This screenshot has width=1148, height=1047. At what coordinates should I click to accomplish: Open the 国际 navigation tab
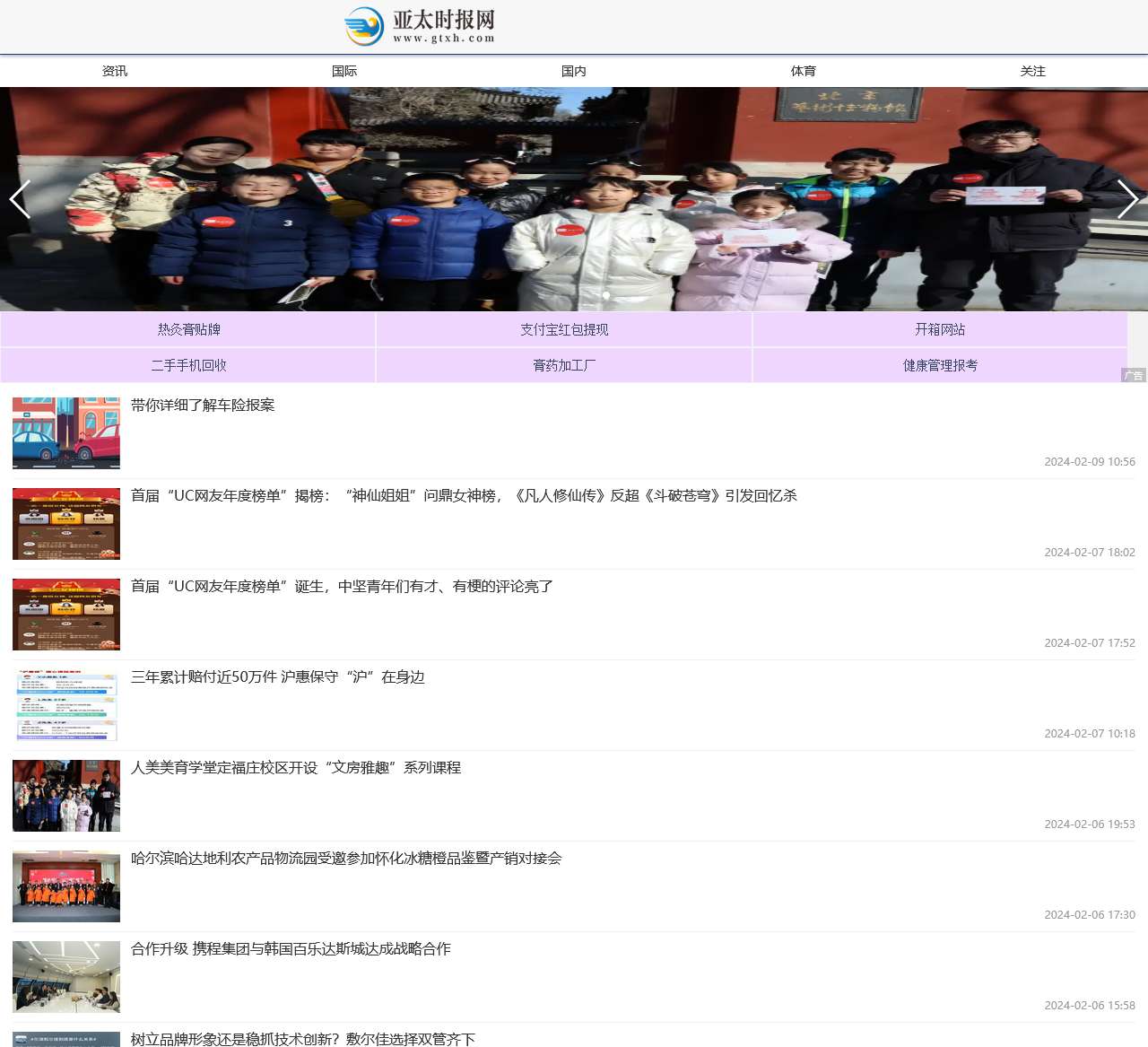[344, 71]
